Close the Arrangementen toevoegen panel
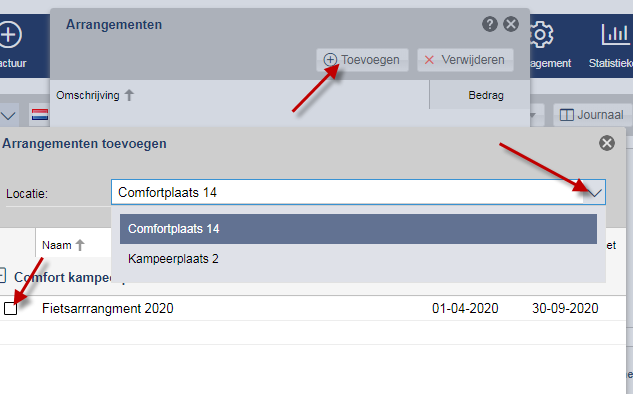This screenshot has width=633, height=394. (607, 143)
